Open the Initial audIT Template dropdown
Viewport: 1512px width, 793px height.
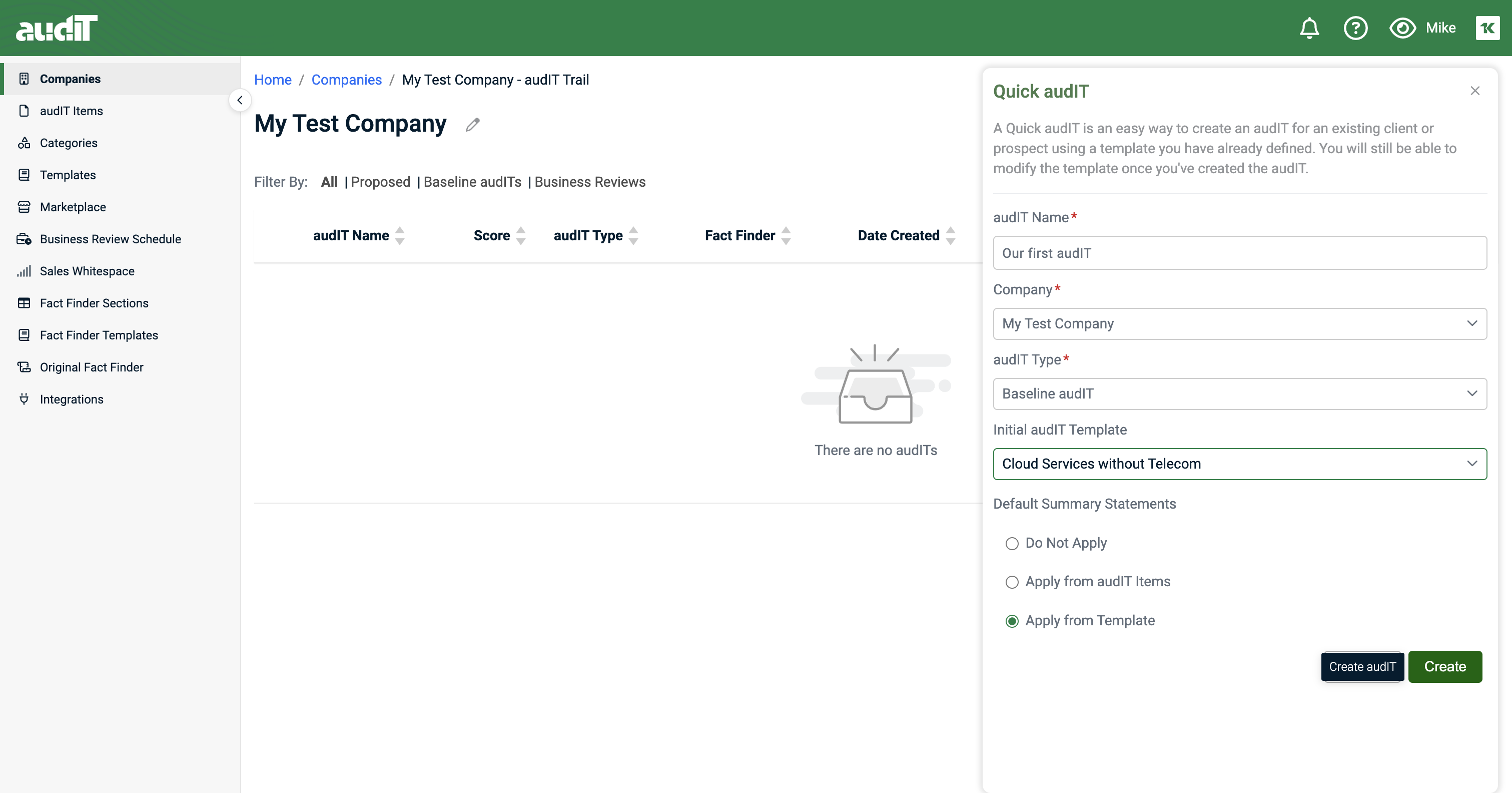(1240, 464)
